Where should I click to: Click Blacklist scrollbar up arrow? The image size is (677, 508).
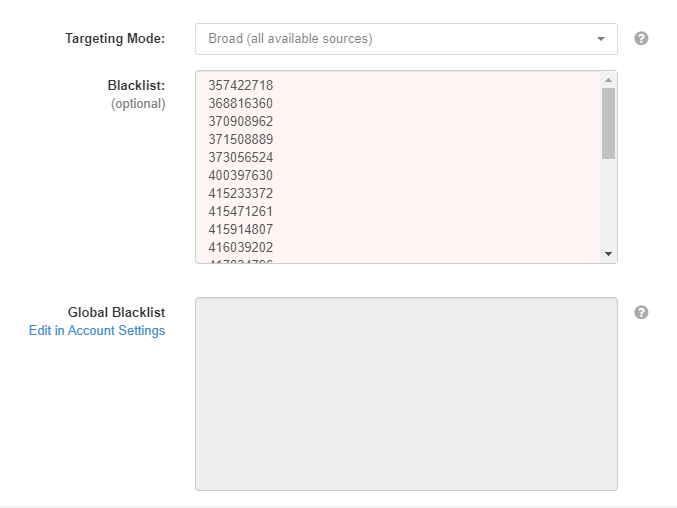pos(608,80)
